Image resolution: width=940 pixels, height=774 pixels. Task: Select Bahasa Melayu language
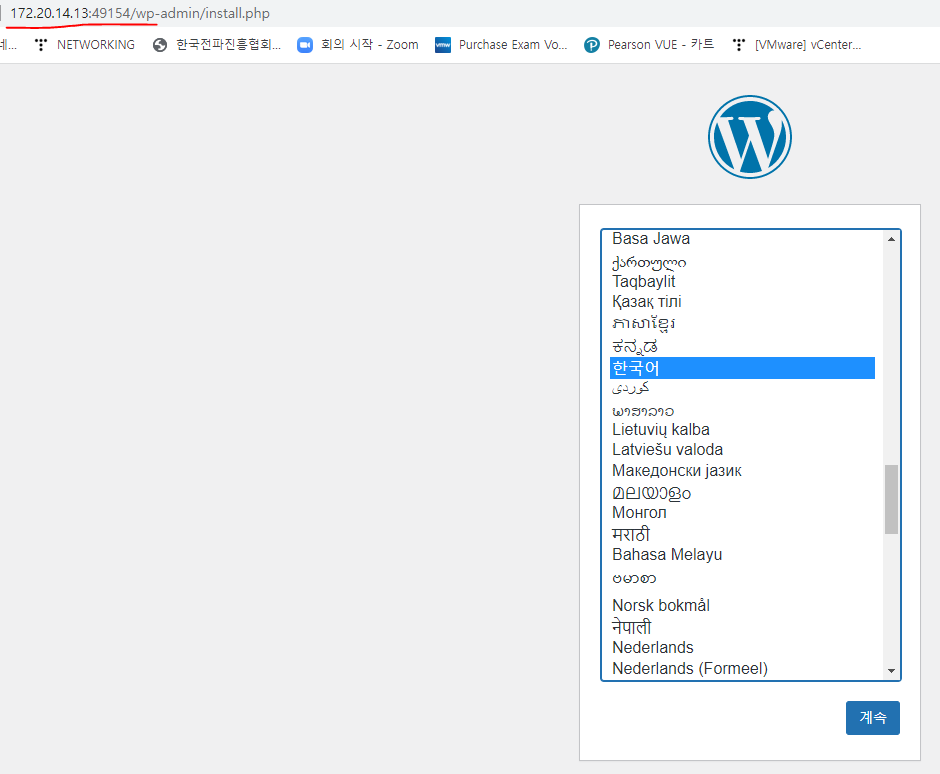(x=742, y=555)
